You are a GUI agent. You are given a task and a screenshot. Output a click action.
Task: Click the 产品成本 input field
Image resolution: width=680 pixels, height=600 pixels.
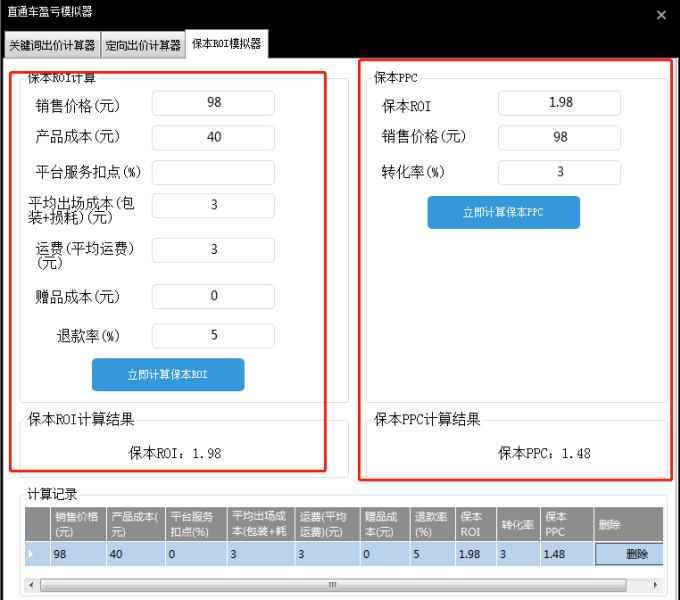click(213, 138)
